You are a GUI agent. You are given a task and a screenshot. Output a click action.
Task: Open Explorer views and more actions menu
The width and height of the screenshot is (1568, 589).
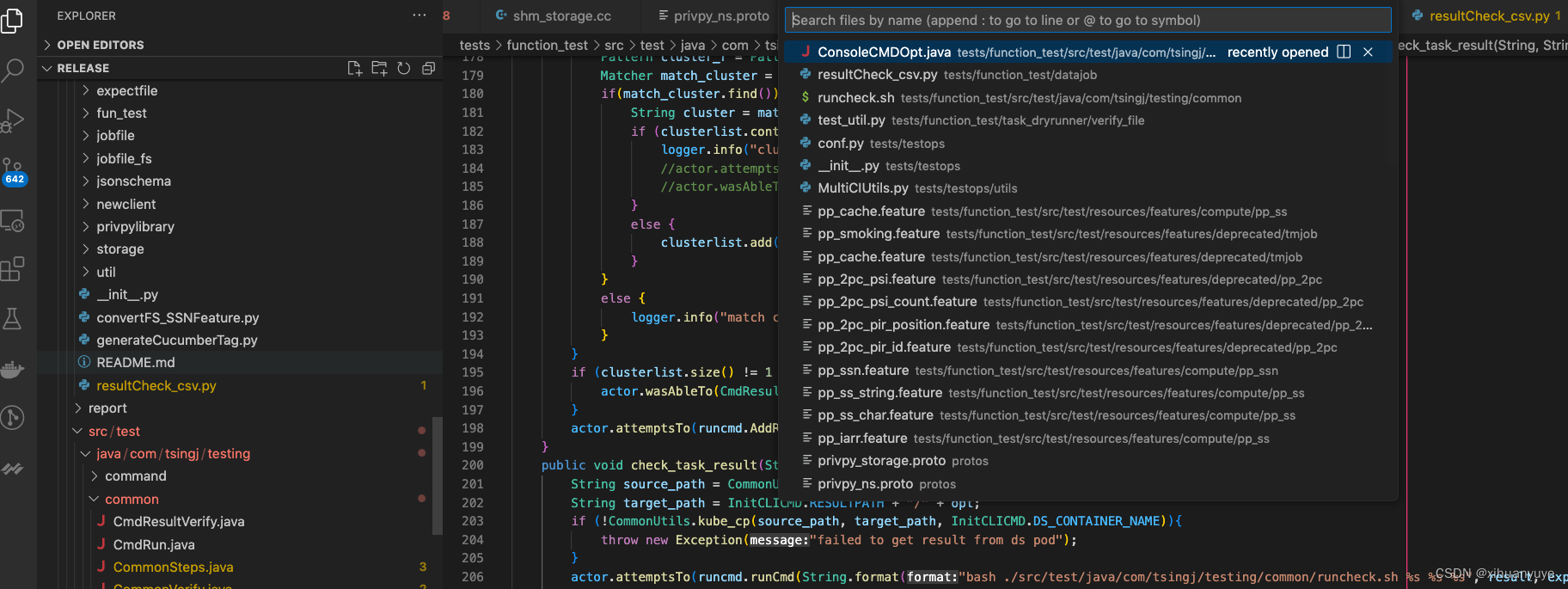pyautogui.click(x=420, y=15)
